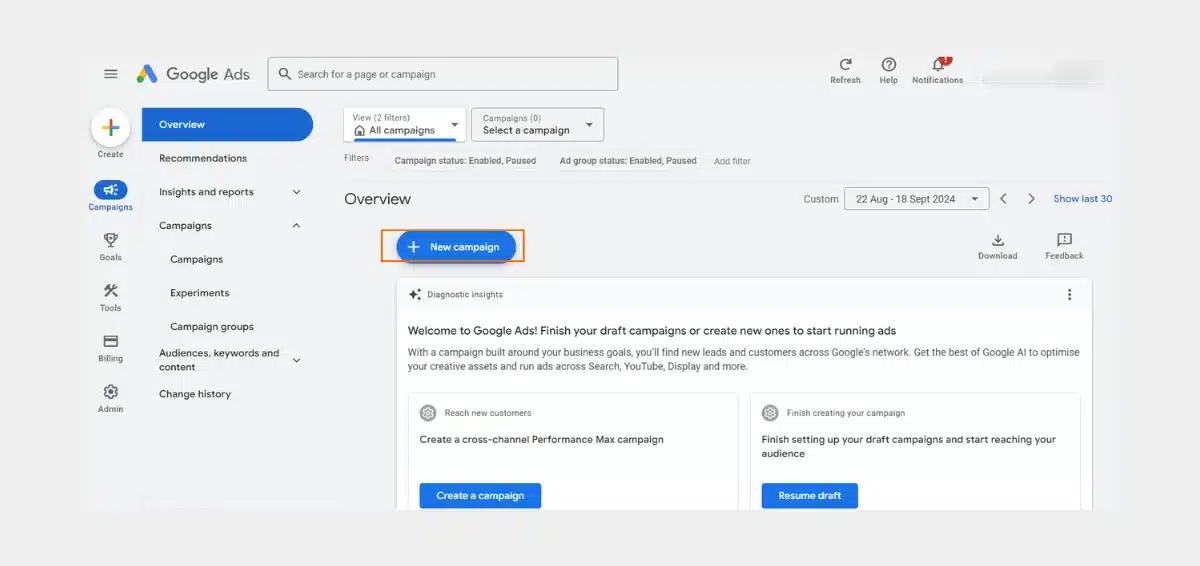Open Campaigns in the side rail

tap(110, 196)
